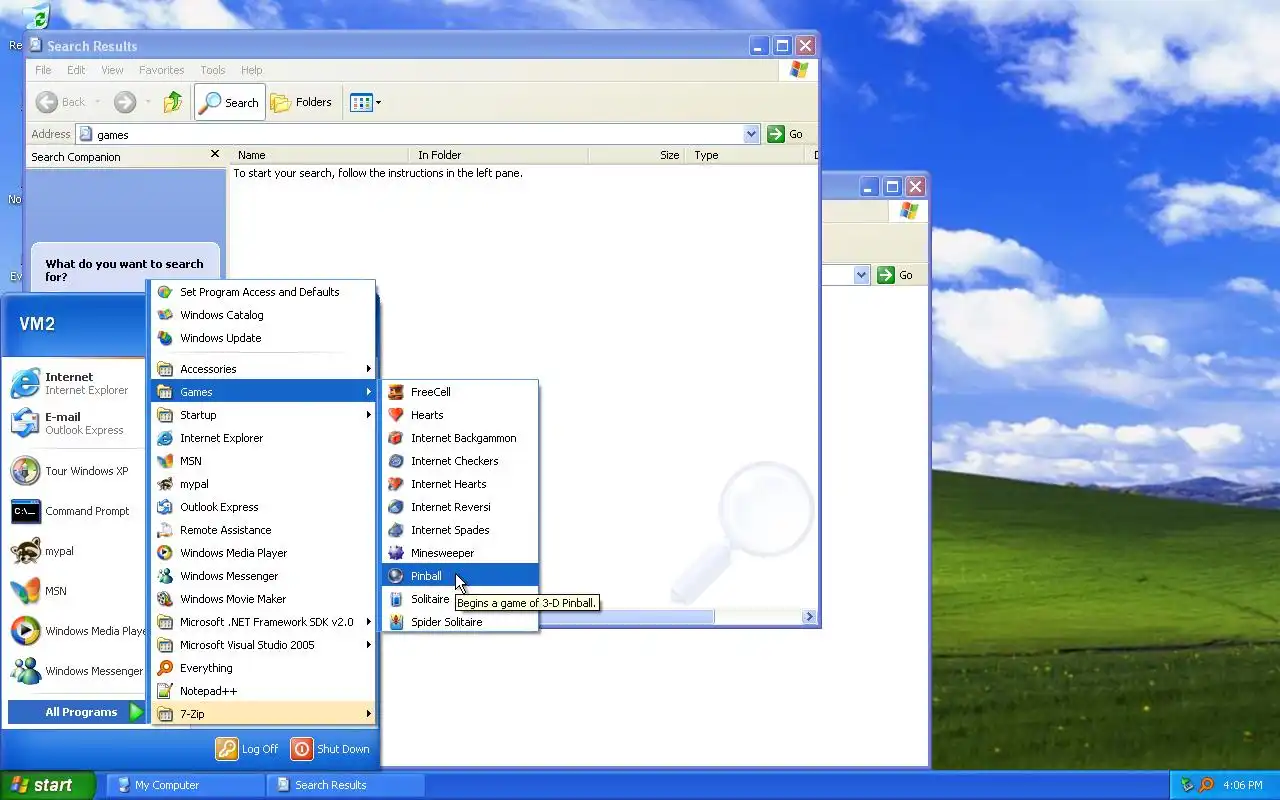Open Notepad++
The height and width of the screenshot is (800, 1280).
coord(263,691)
